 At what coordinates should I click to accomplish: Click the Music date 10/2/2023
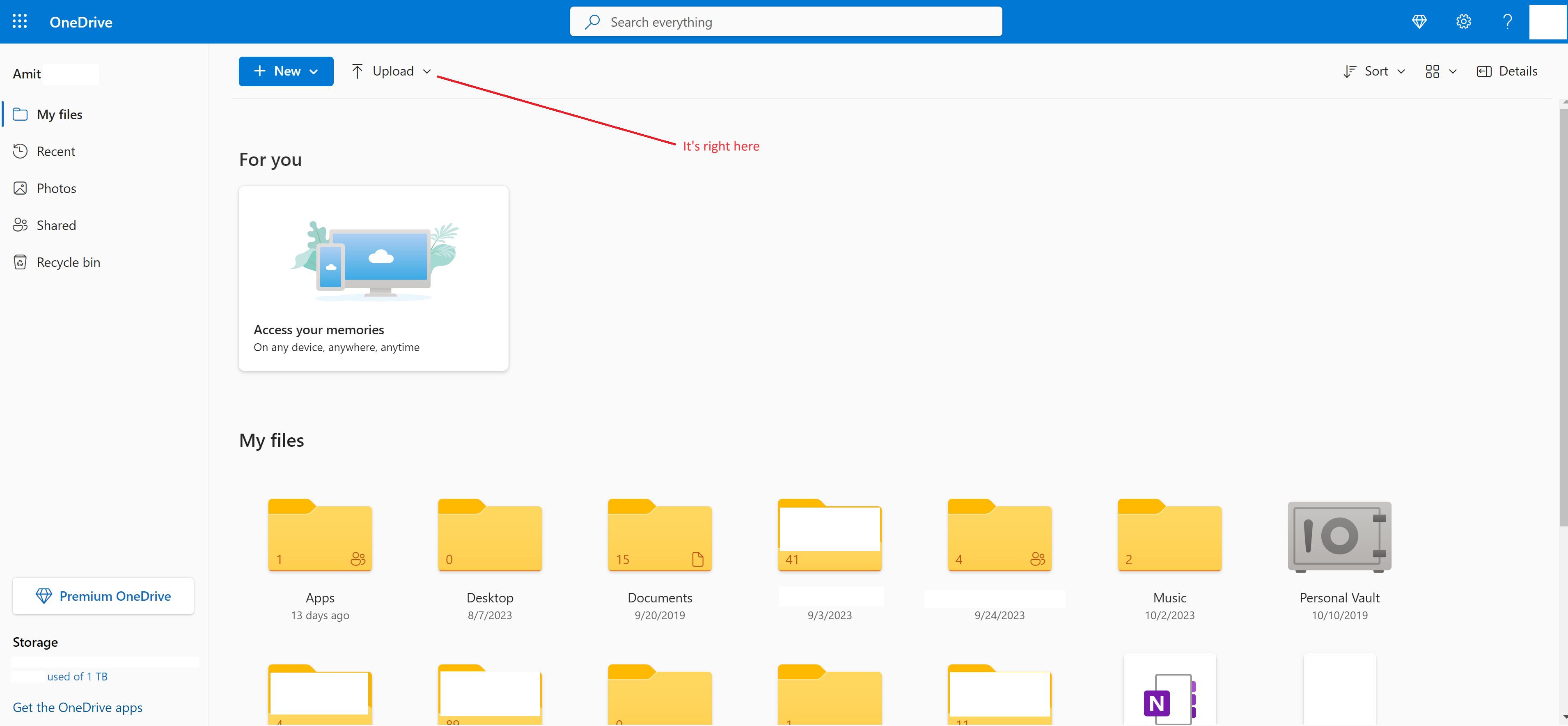click(x=1169, y=615)
